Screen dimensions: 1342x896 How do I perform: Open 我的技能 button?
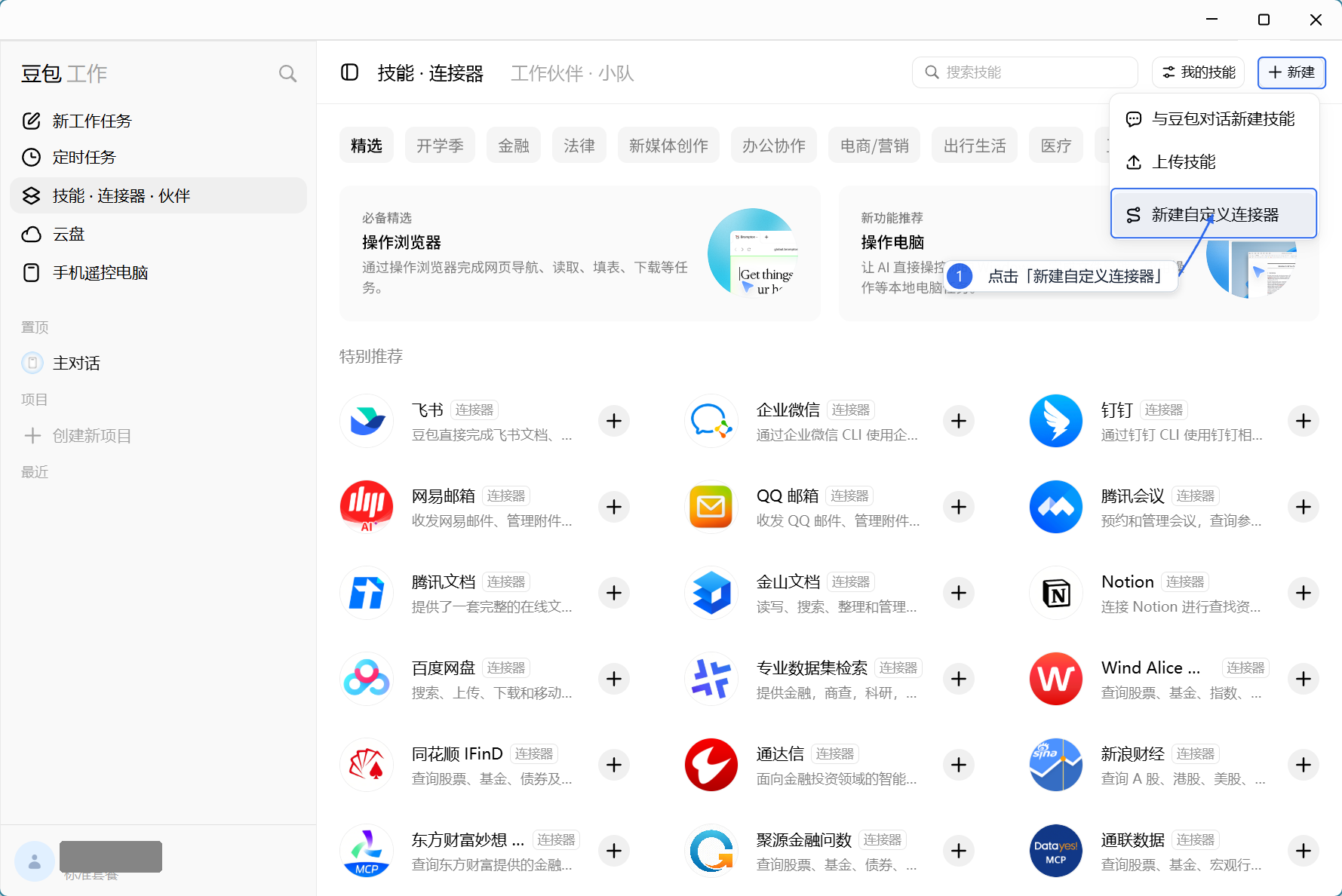pyautogui.click(x=1199, y=72)
